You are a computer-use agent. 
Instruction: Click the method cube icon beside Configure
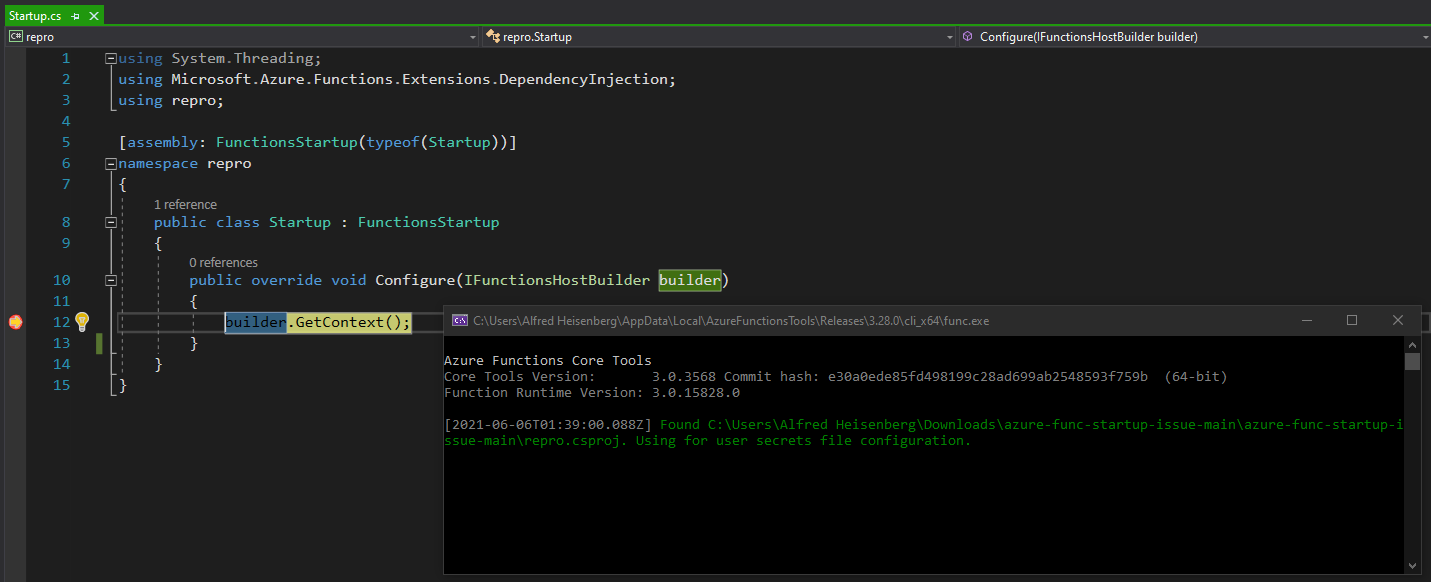967,37
